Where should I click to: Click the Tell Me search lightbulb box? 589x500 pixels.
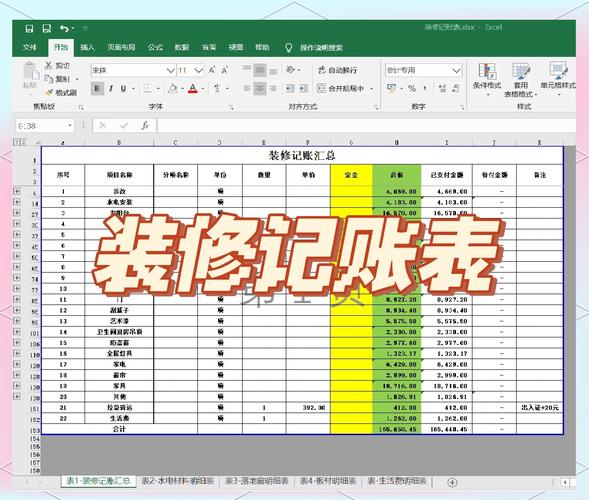[x=315, y=48]
